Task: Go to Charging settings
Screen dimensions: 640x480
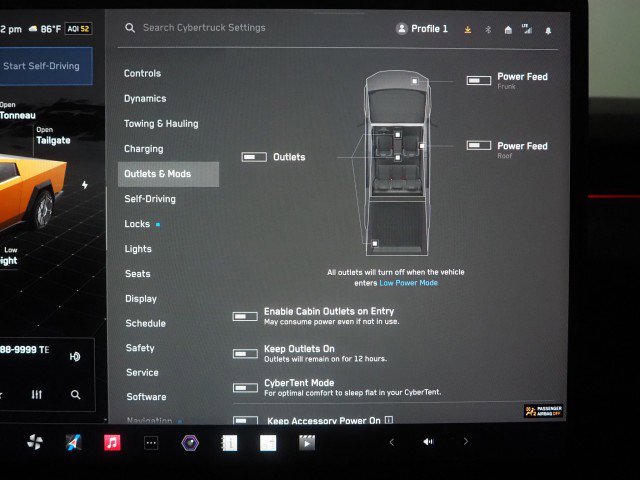Action: [144, 149]
